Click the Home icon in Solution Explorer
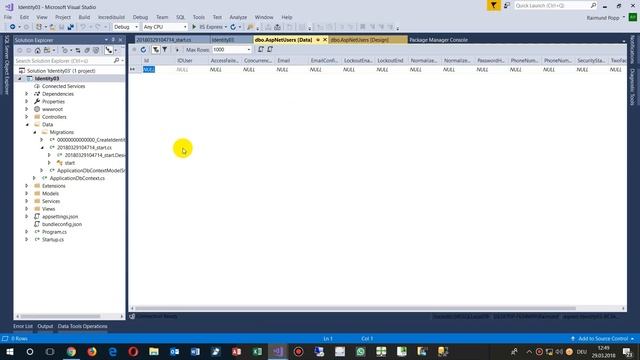Viewport: 640px width, 360px height. [x=38, y=50]
